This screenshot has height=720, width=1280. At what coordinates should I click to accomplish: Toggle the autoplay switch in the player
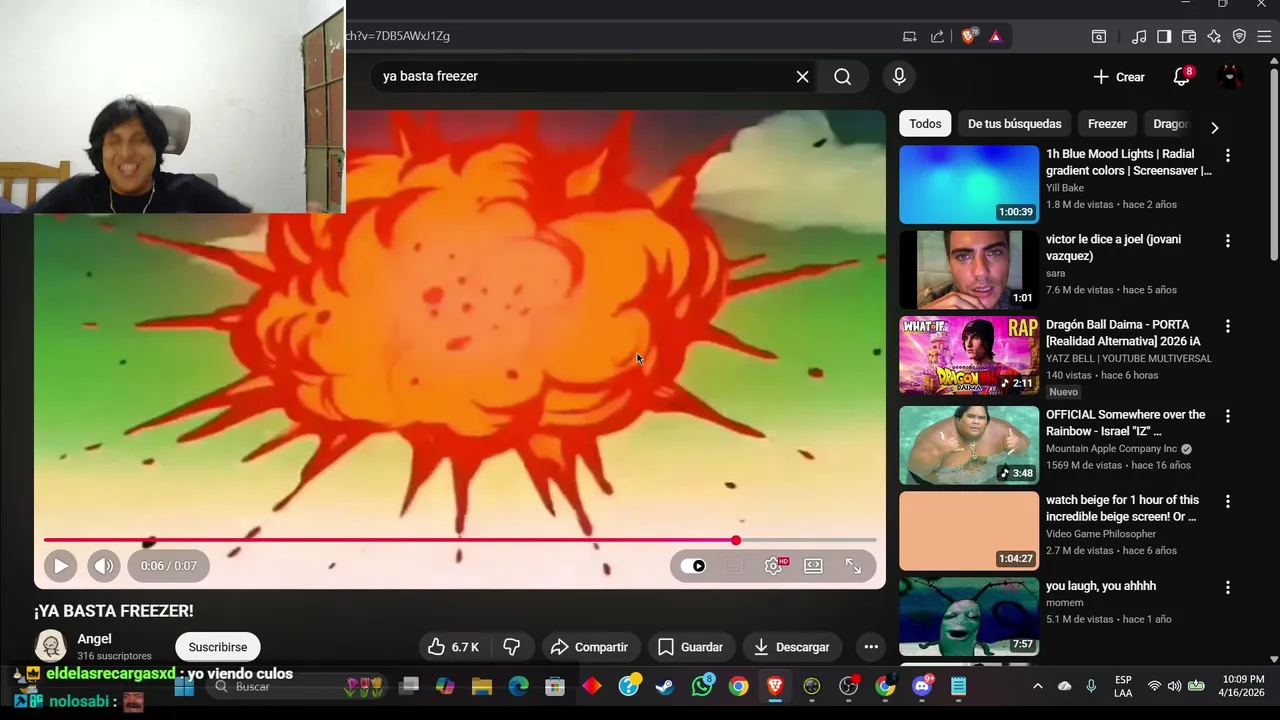(693, 566)
